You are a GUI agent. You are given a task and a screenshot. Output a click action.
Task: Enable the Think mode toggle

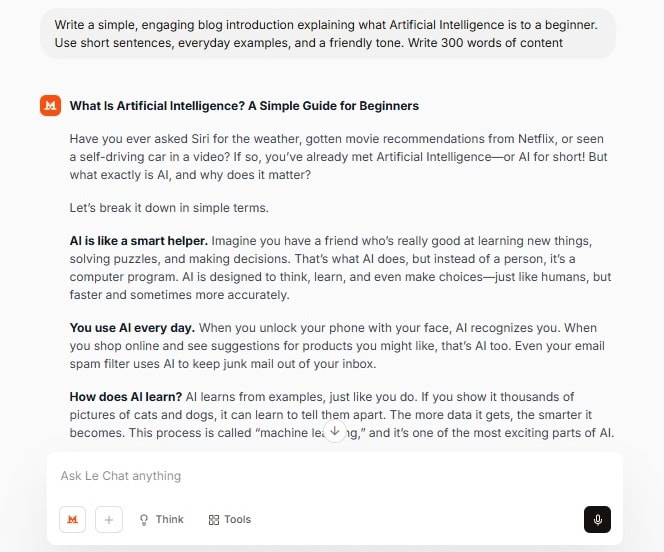pos(161,519)
